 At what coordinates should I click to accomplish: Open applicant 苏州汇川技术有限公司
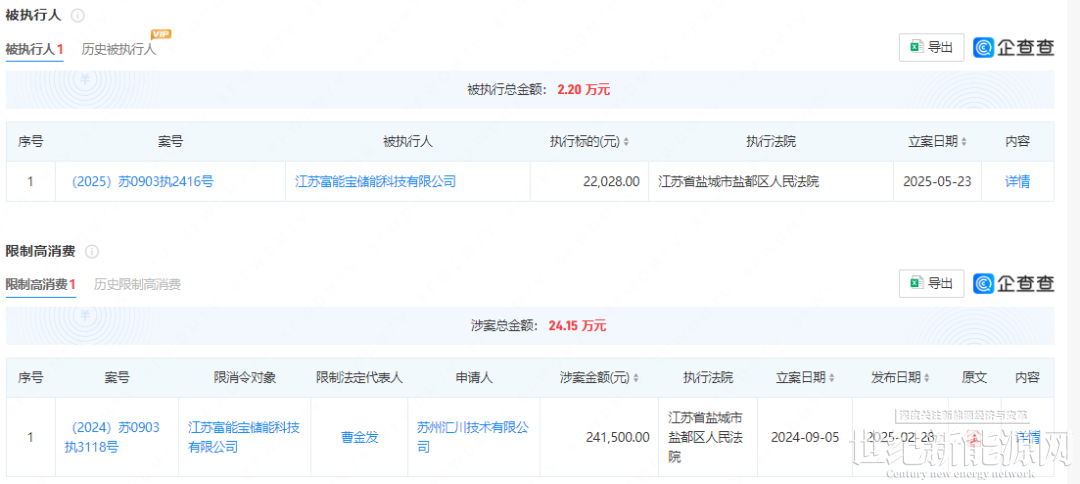click(473, 437)
